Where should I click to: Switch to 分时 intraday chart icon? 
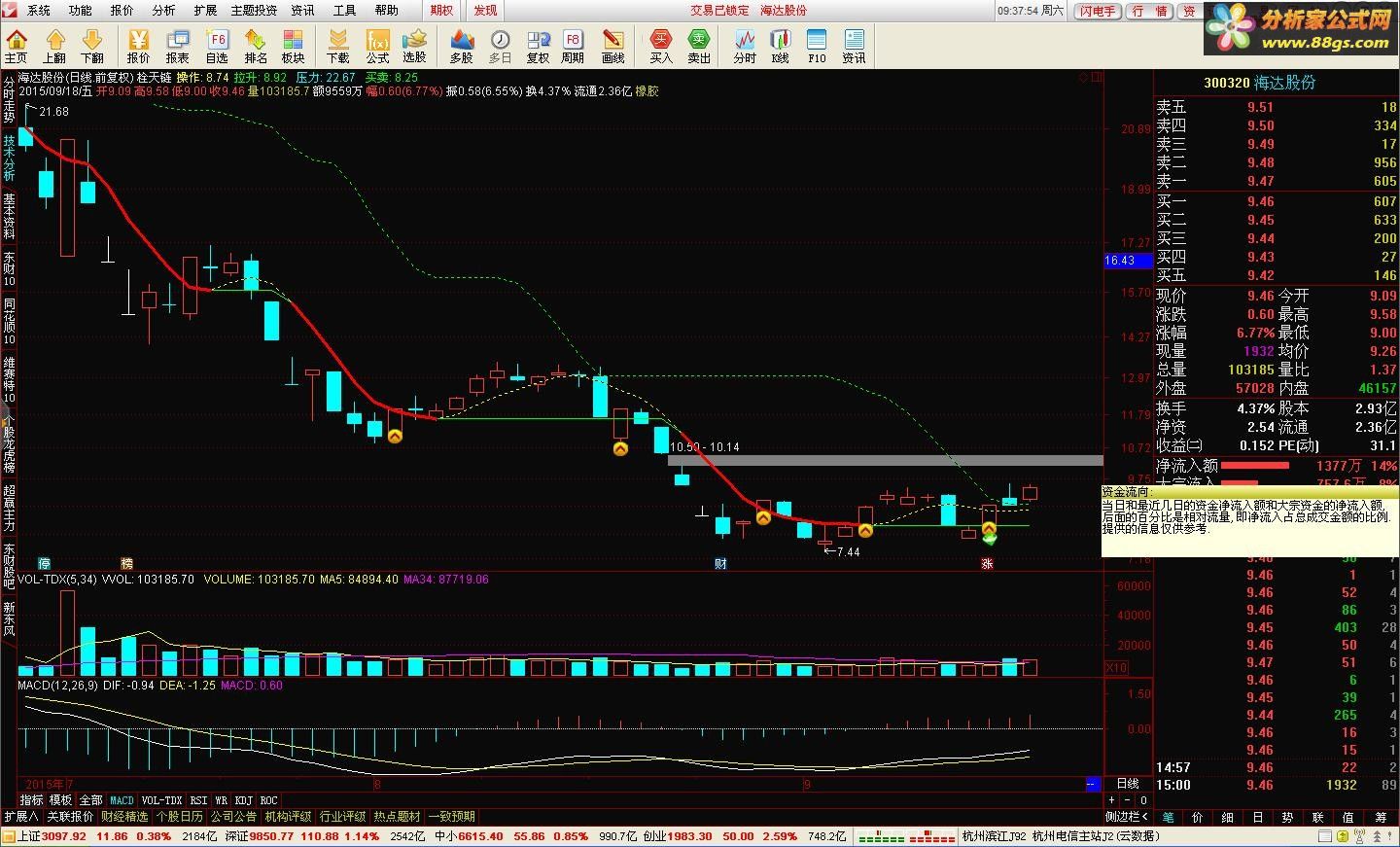point(745,46)
